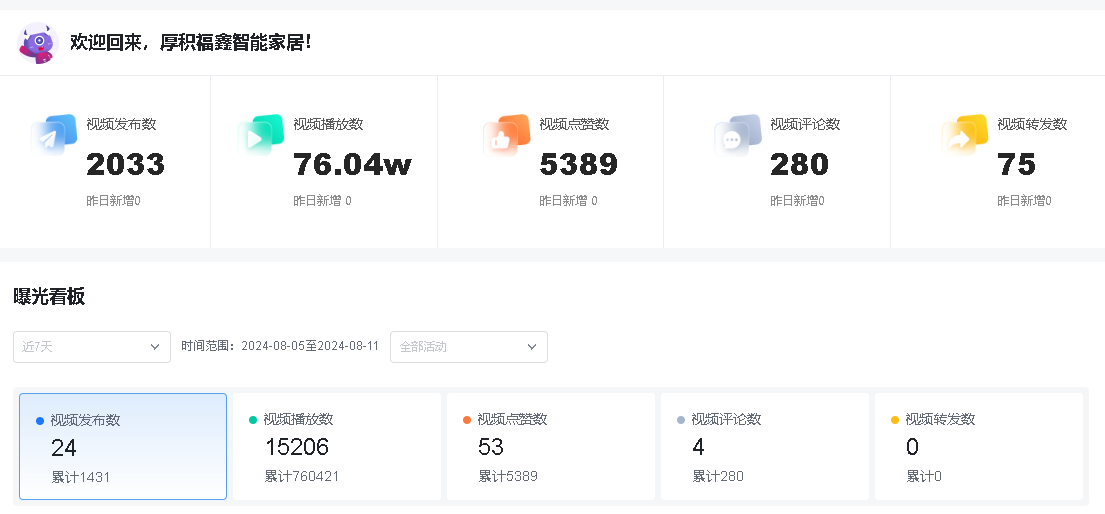Image resolution: width=1105 pixels, height=514 pixels.
Task: Click the blue 视频发布数 paper plane icon
Action: 54,135
